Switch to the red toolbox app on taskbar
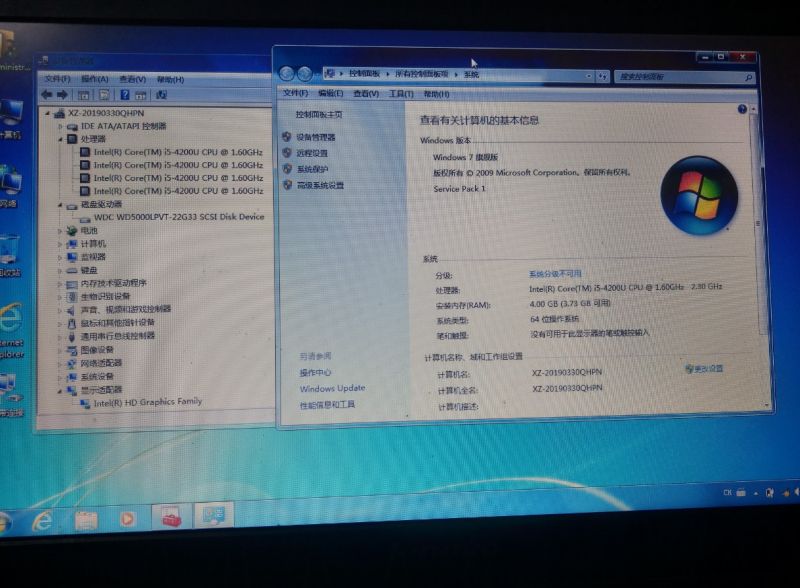 click(171, 517)
